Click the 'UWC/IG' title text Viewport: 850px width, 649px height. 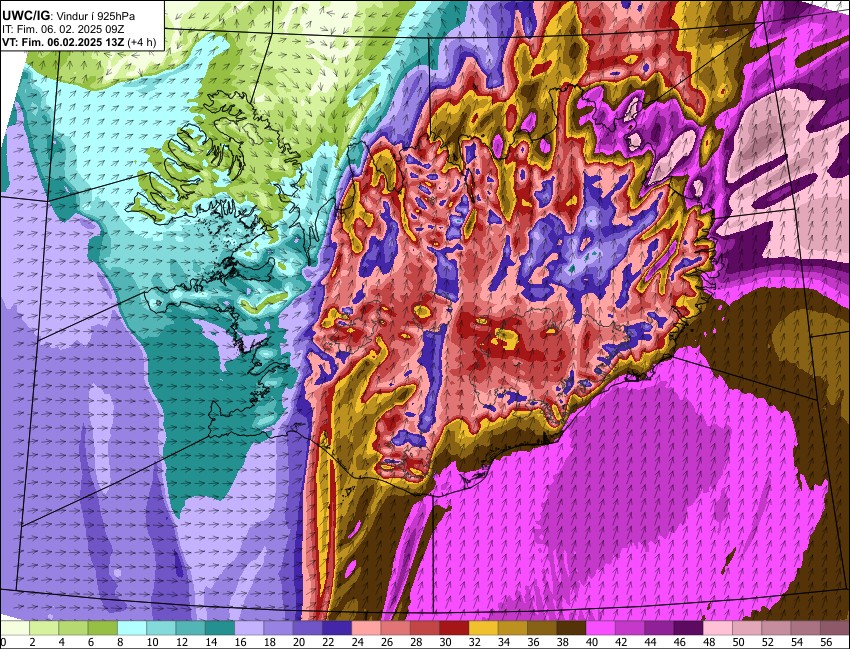tap(25, 16)
